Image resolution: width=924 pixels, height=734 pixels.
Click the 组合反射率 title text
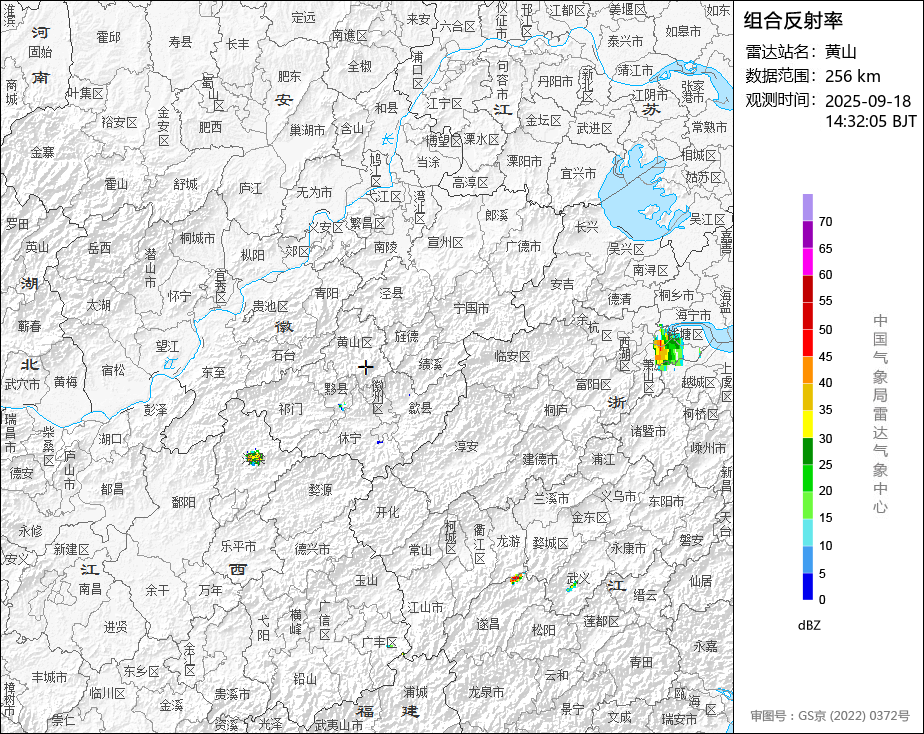pyautogui.click(x=793, y=21)
